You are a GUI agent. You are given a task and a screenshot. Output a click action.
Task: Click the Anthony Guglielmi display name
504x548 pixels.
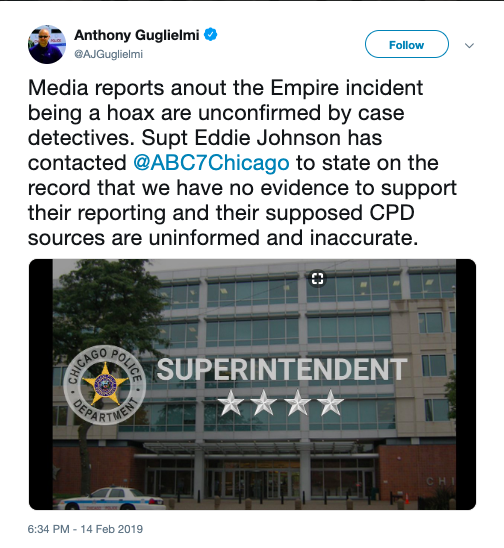pos(137,35)
